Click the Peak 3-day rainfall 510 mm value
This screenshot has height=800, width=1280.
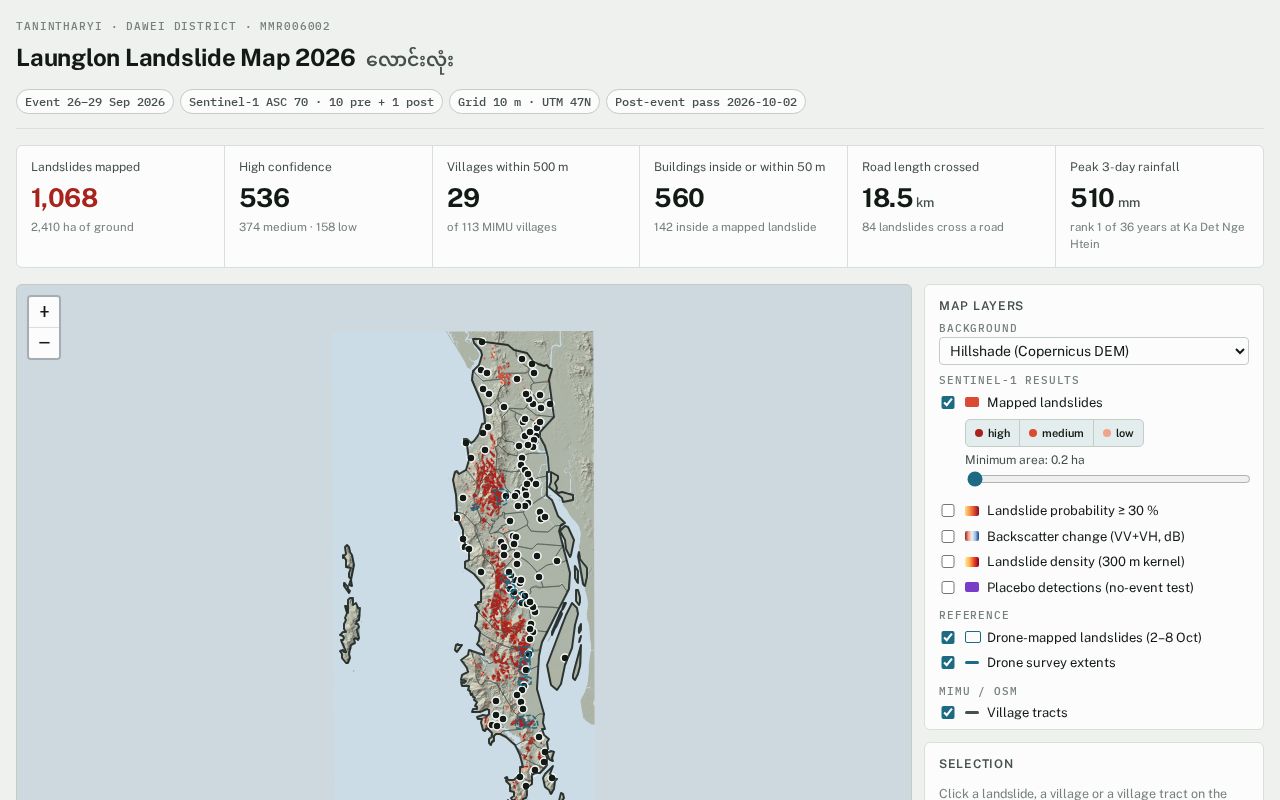[1105, 198]
